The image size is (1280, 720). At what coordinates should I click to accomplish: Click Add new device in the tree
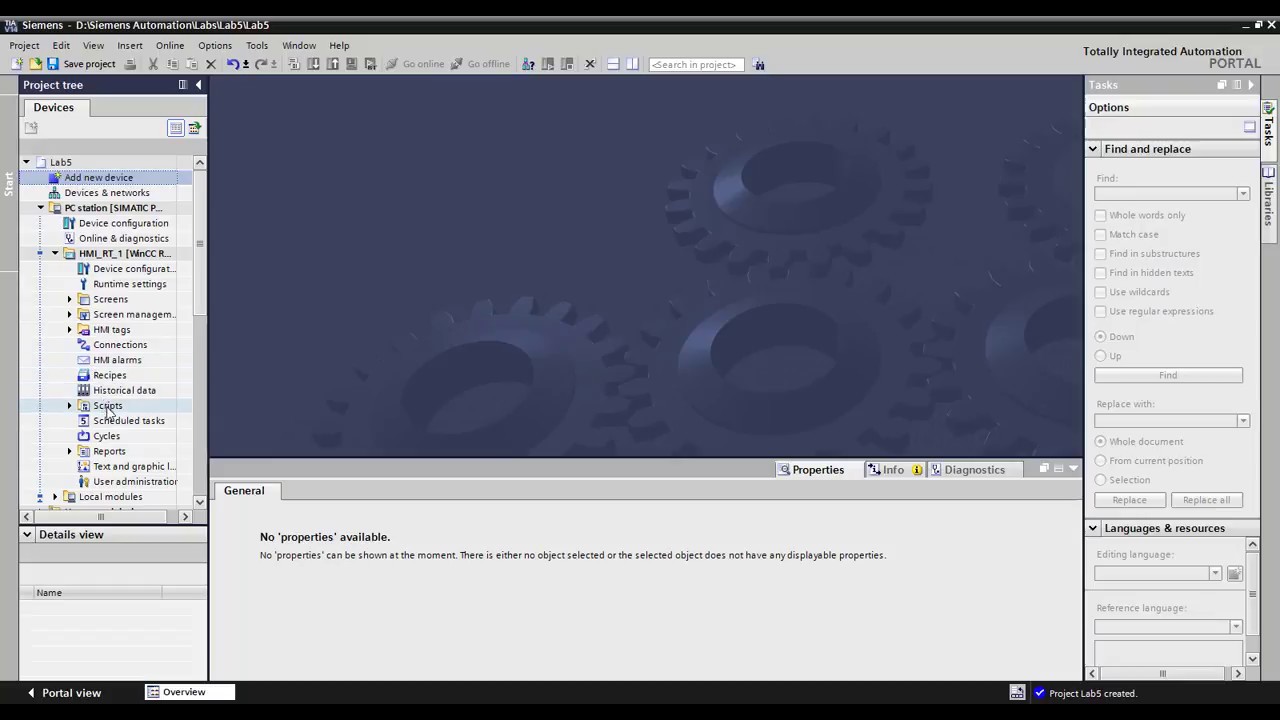coord(98,178)
